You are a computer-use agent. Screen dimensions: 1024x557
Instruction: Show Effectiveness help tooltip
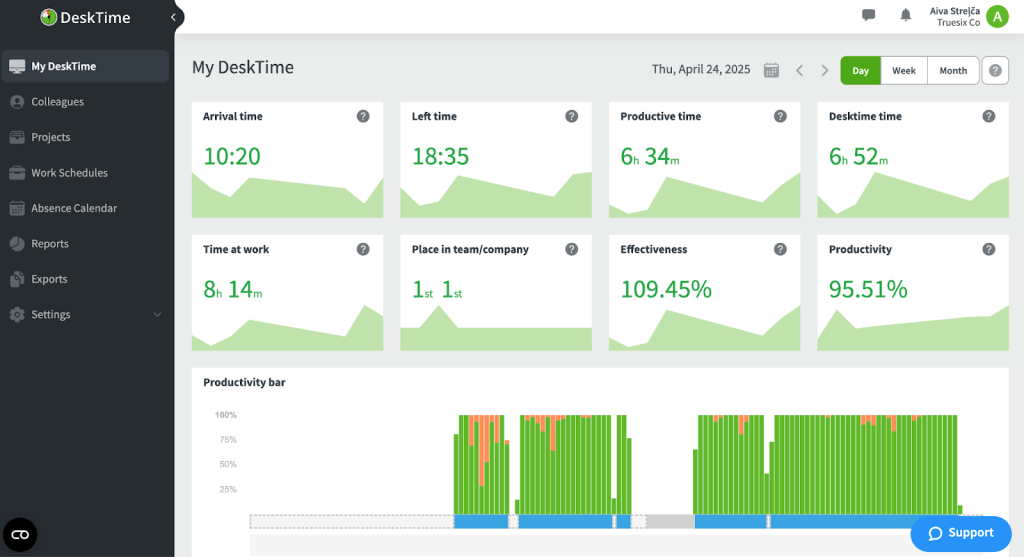click(x=780, y=249)
